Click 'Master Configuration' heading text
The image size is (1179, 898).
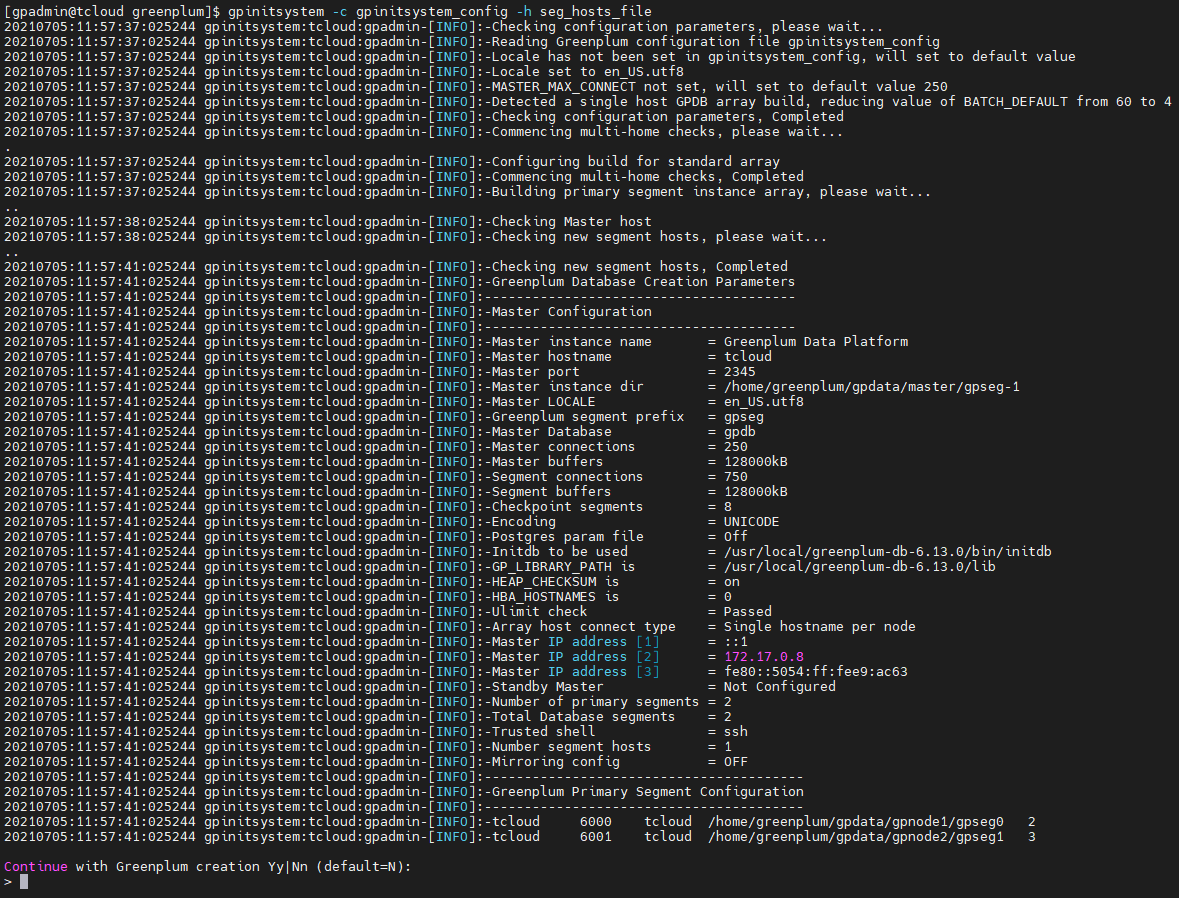pyautogui.click(x=571, y=311)
